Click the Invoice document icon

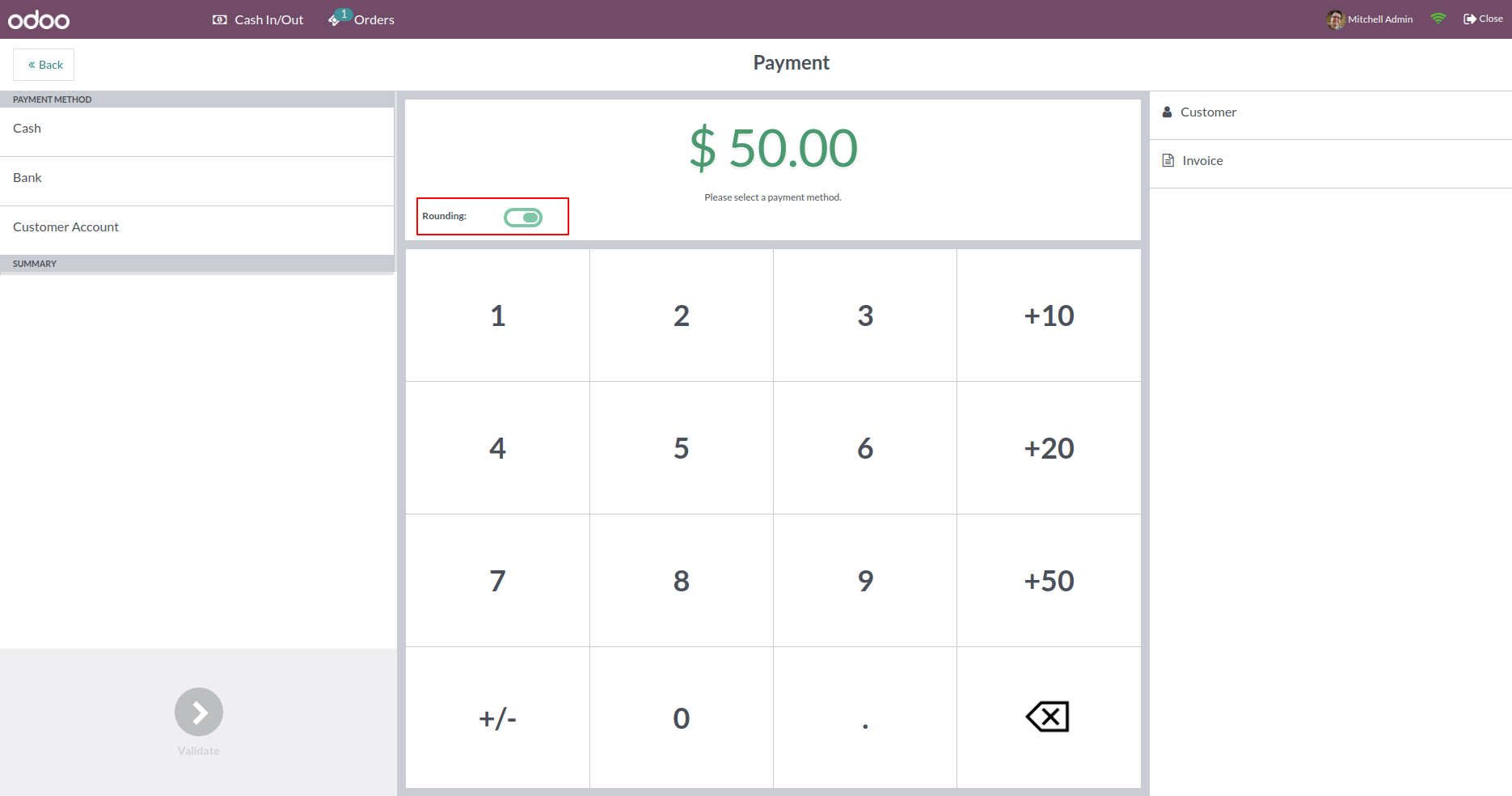1168,160
